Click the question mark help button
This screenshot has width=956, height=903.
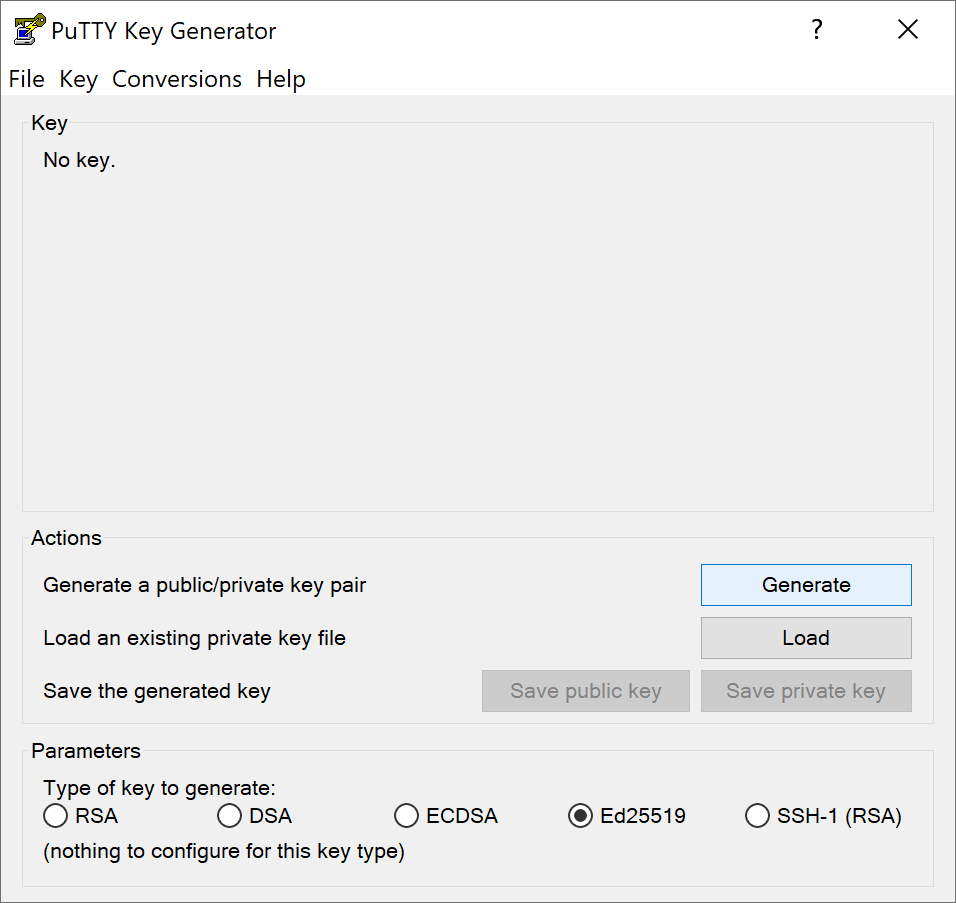click(x=817, y=29)
